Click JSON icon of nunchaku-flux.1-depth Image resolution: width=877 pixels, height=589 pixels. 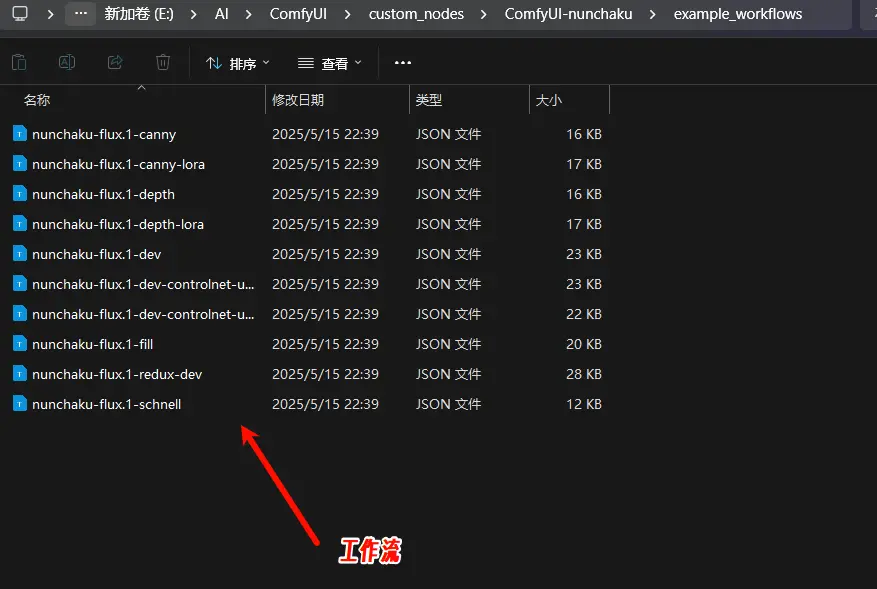point(20,194)
